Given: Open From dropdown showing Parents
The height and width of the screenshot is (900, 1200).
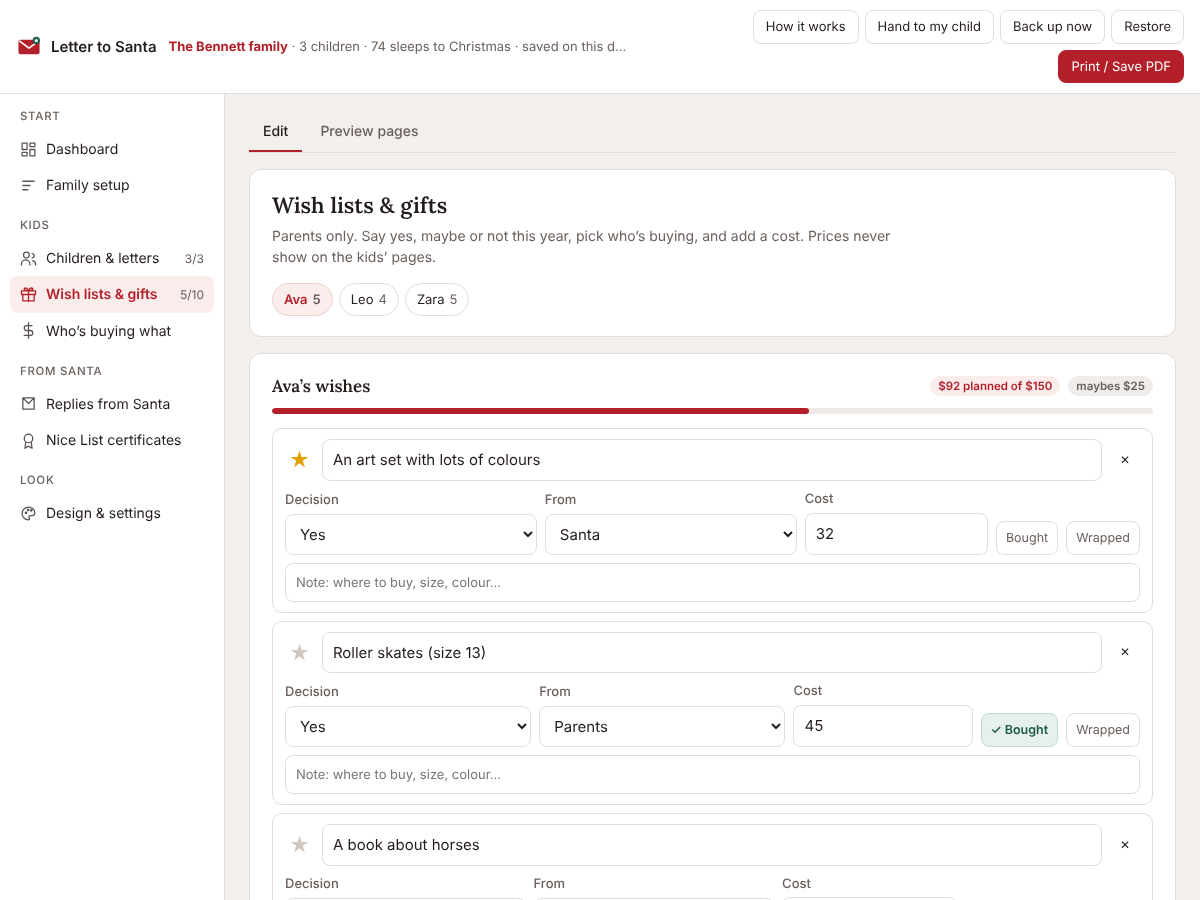Looking at the screenshot, I should [x=662, y=727].
